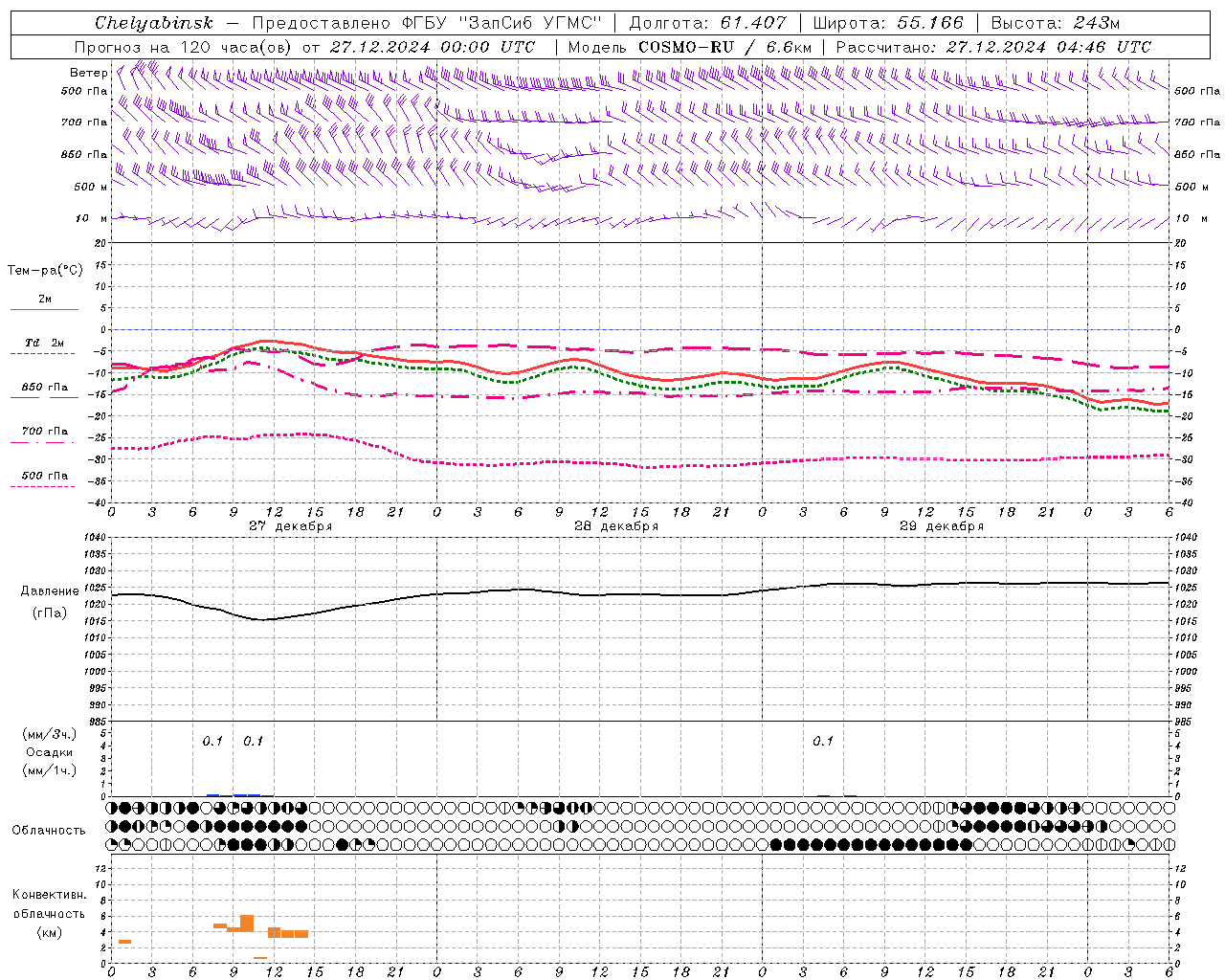Click the line sample under '2м' legend

tap(44, 309)
